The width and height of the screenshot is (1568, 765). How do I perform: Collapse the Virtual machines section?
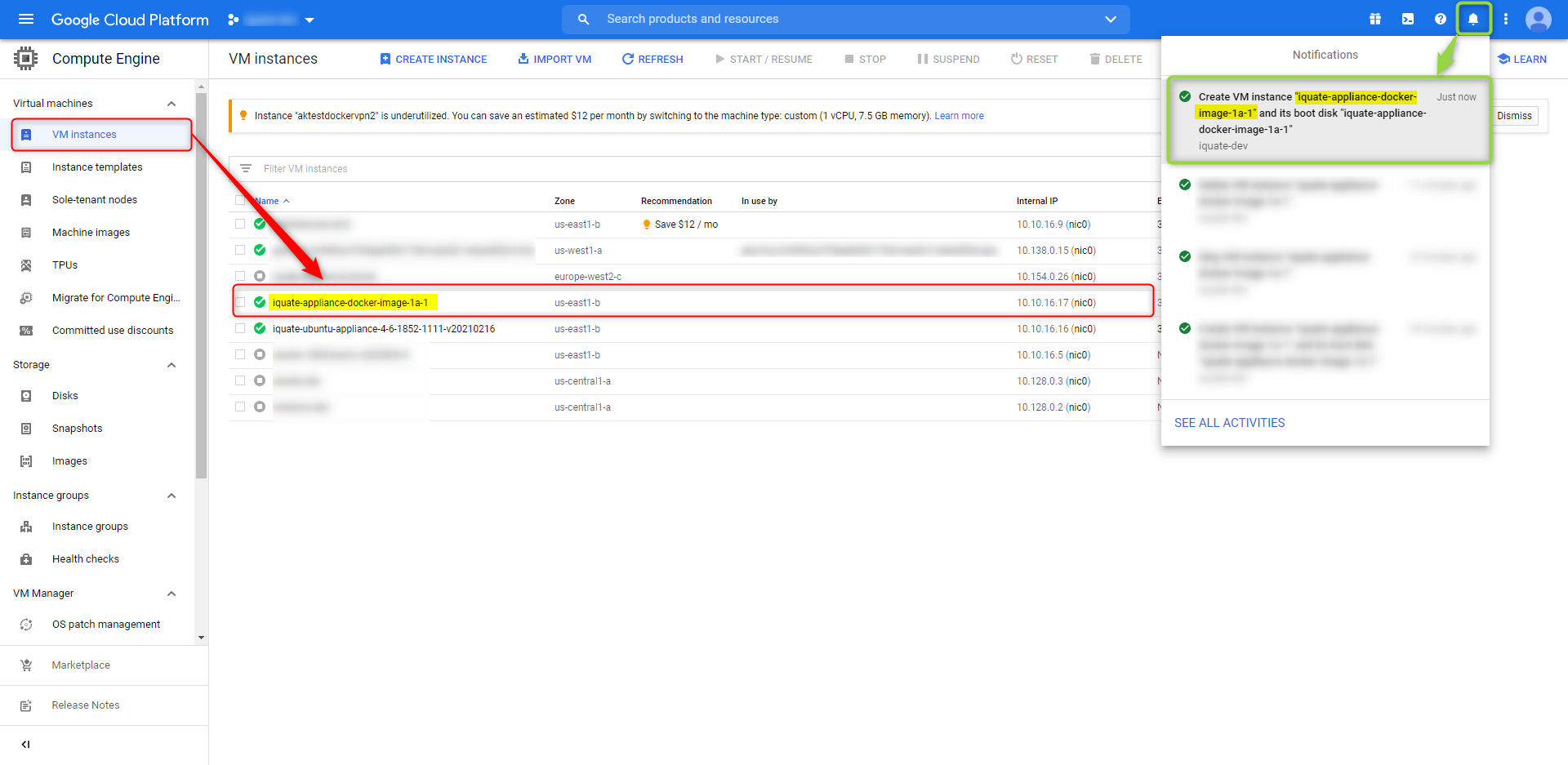coord(171,104)
